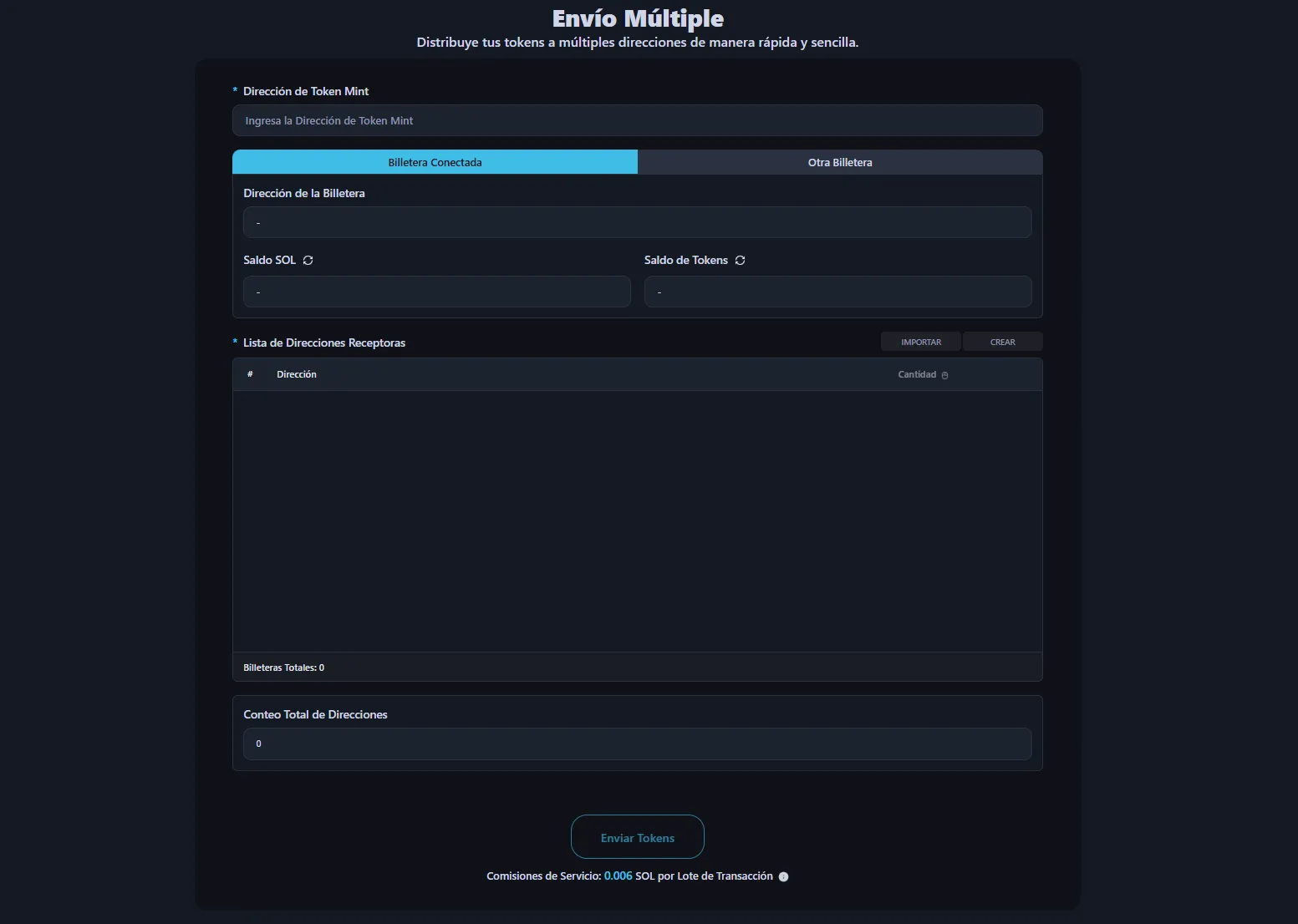Focus the Token Mint address input
Screen dimensions: 1298x924
637,120
